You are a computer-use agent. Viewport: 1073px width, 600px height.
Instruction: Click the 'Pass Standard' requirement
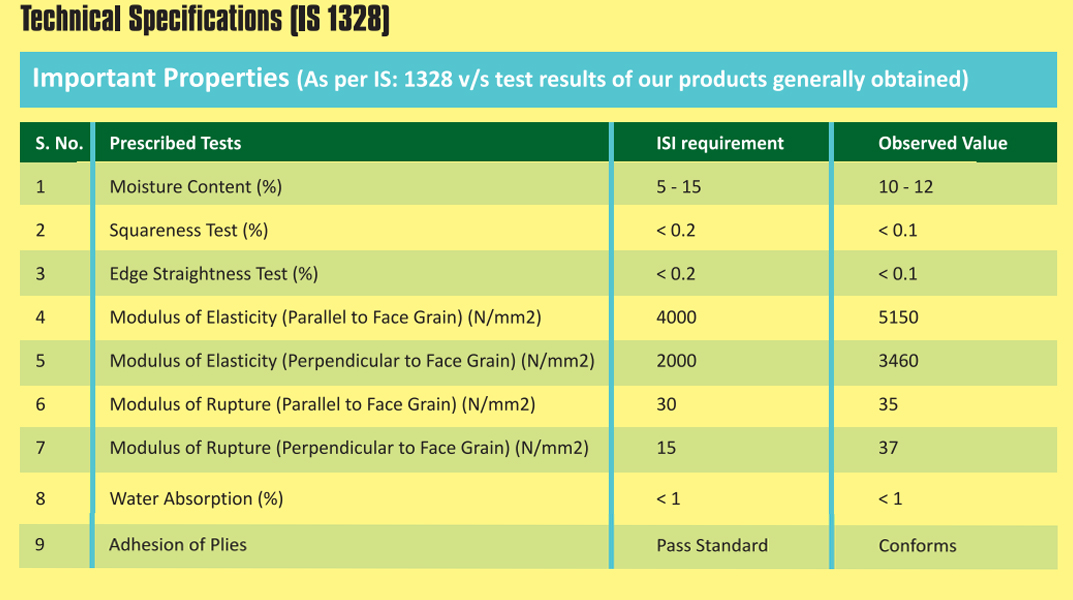[x=712, y=545]
